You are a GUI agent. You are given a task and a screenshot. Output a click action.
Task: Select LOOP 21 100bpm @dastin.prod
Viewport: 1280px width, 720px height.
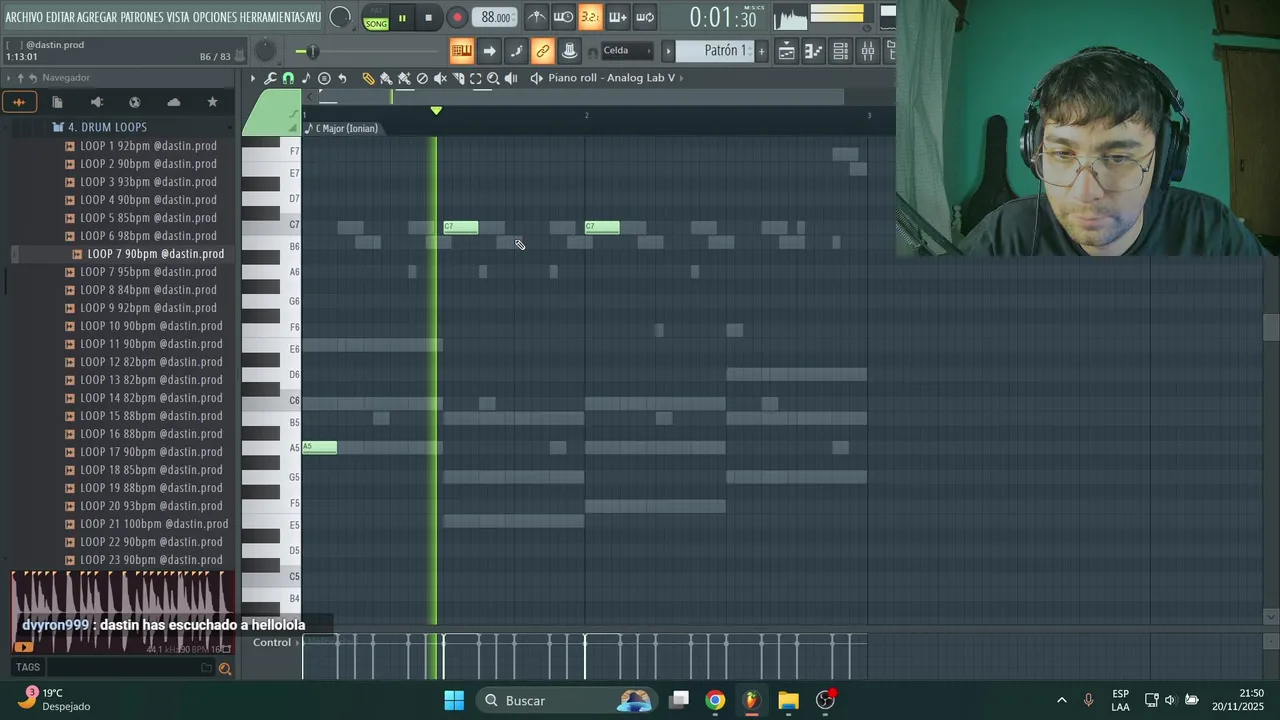pos(154,524)
